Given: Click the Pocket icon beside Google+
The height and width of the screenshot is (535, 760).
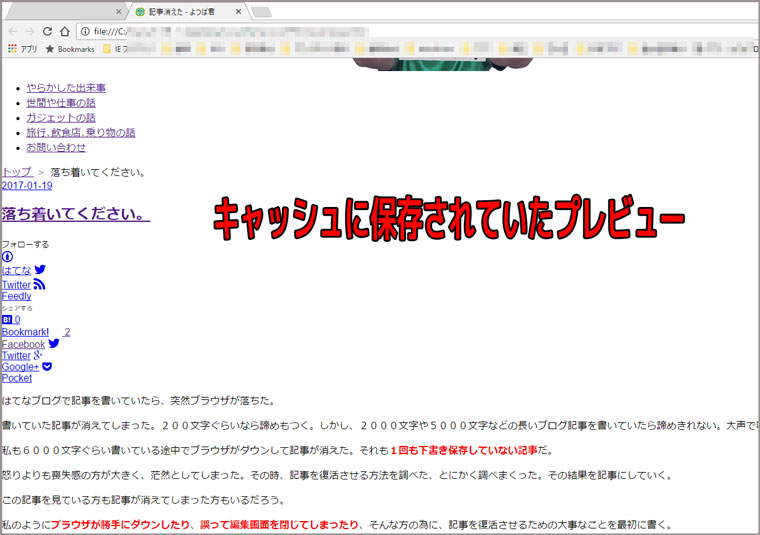Looking at the screenshot, I should (47, 366).
